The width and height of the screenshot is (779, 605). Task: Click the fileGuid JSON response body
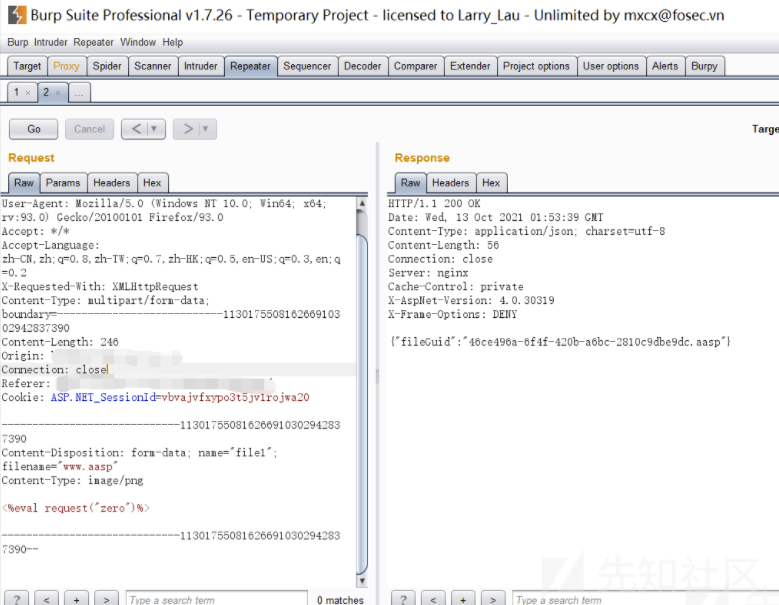[x=560, y=342]
